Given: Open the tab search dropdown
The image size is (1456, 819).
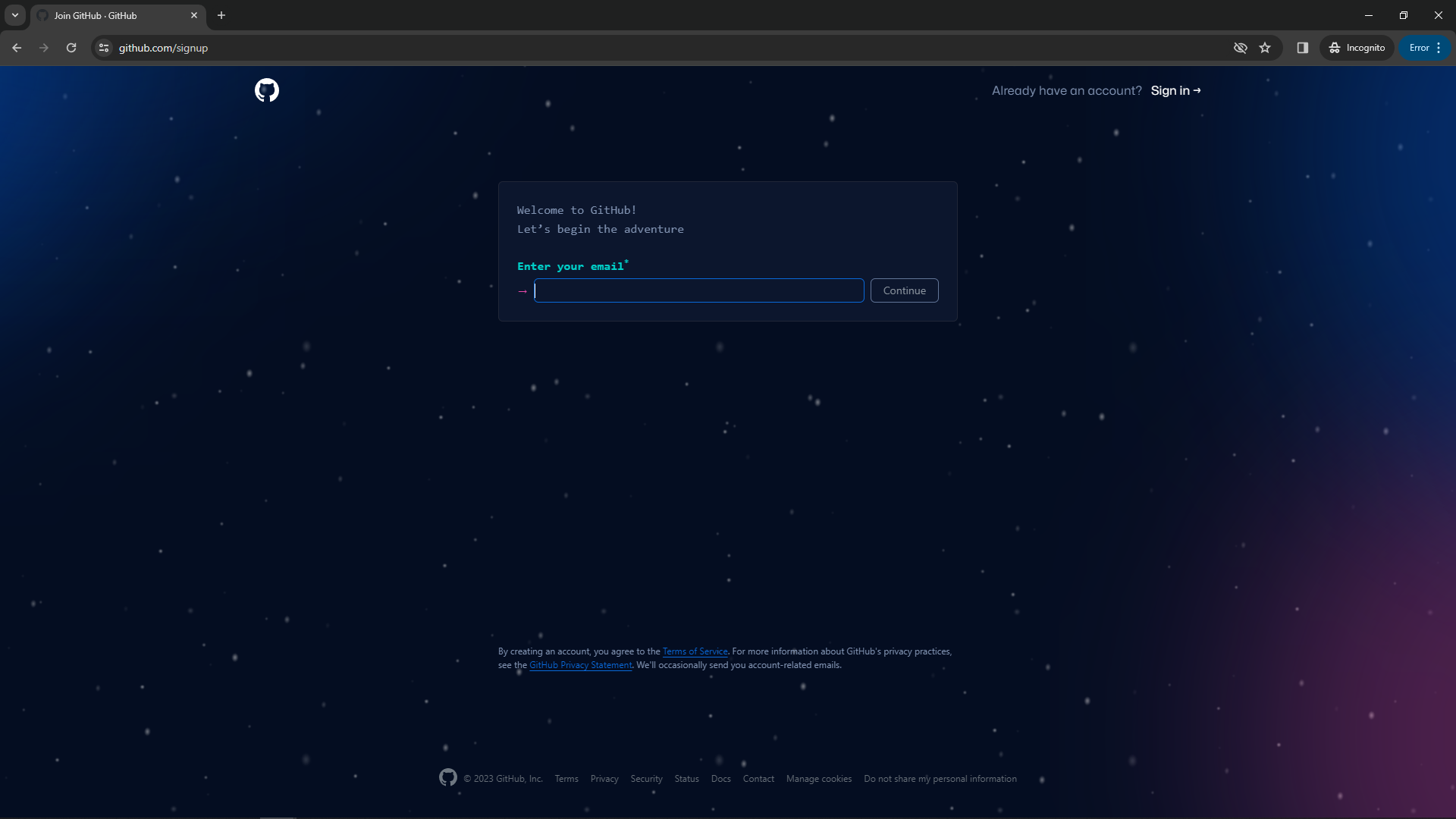Looking at the screenshot, I should (x=15, y=15).
